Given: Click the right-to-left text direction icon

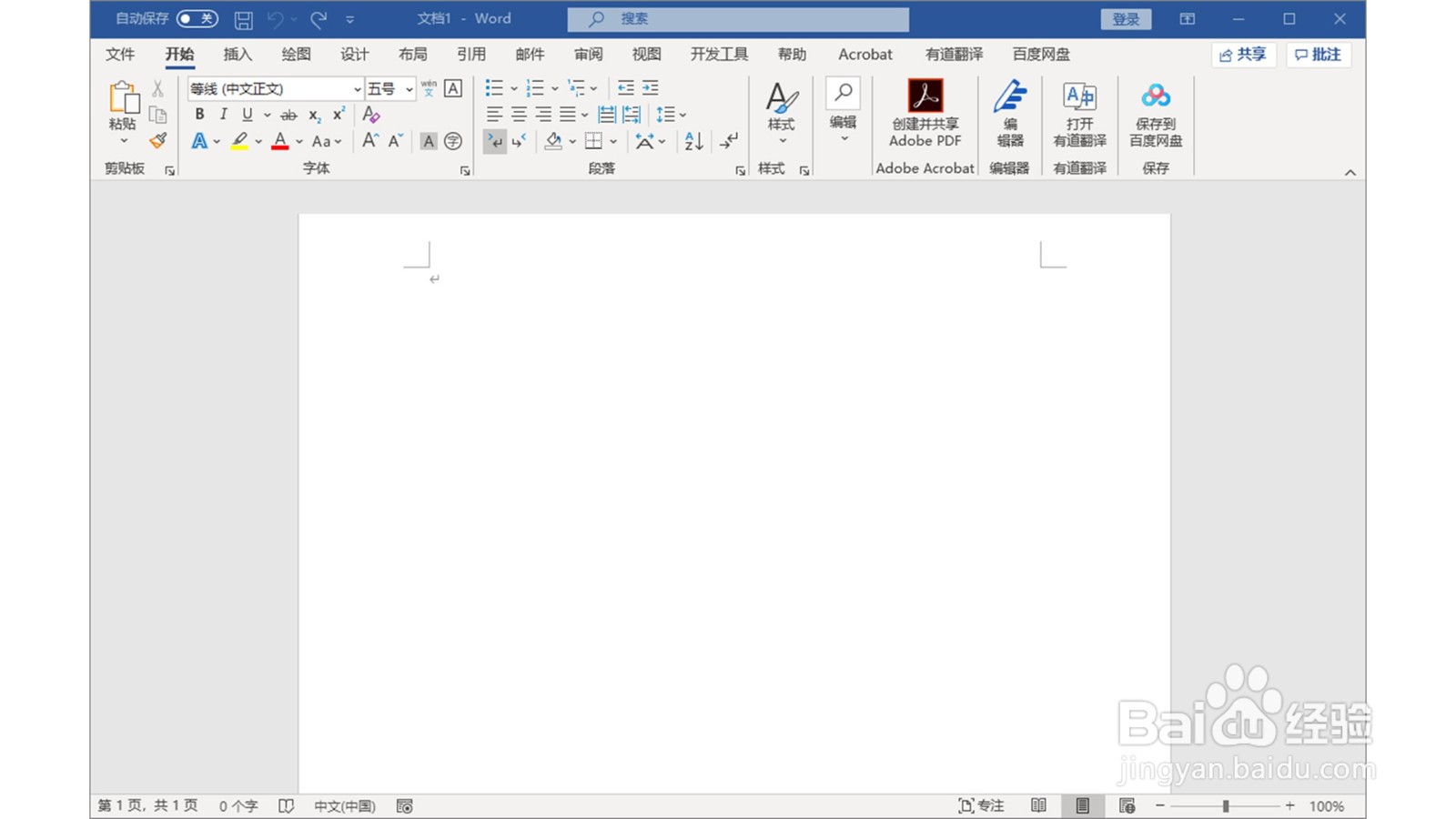Looking at the screenshot, I should (519, 141).
